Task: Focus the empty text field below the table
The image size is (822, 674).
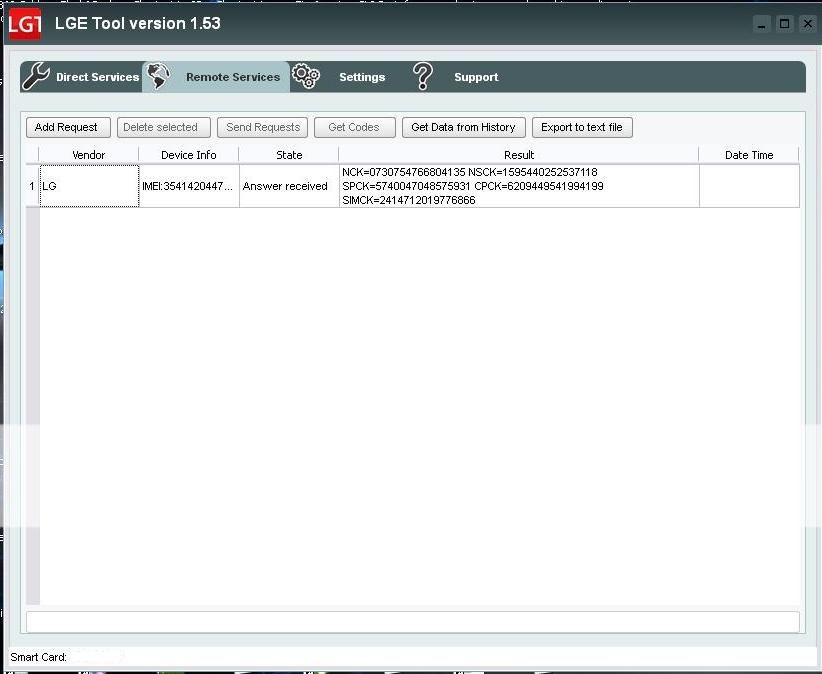Action: (412, 621)
